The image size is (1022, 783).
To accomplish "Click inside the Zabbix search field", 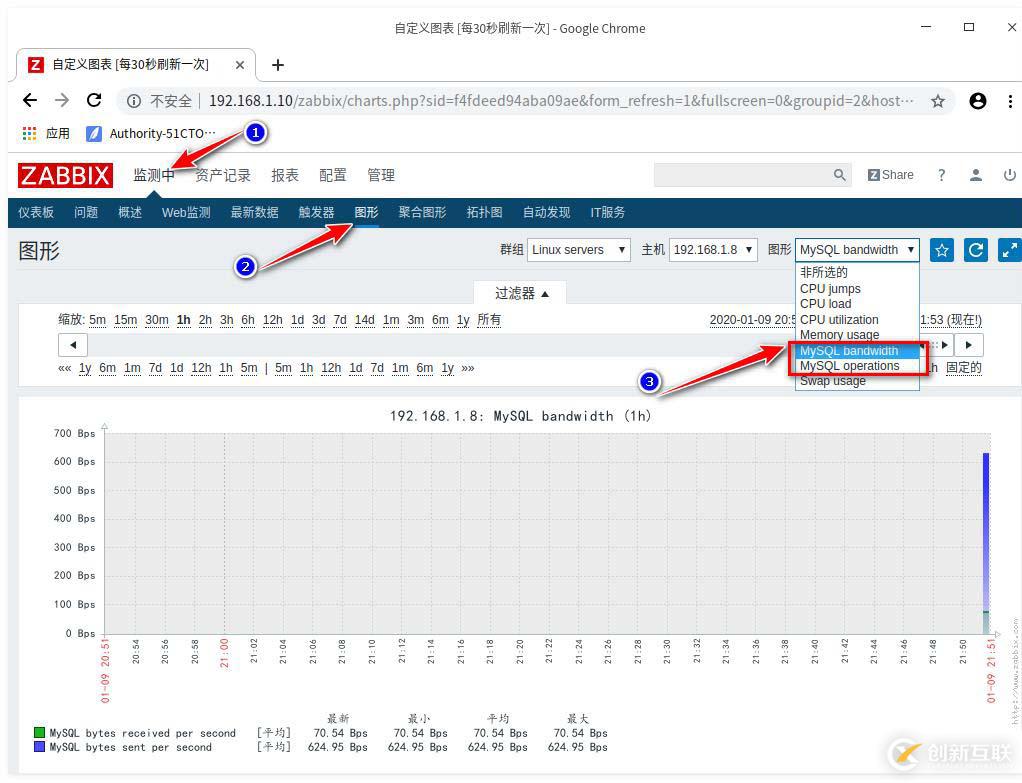I will pyautogui.click(x=743, y=175).
